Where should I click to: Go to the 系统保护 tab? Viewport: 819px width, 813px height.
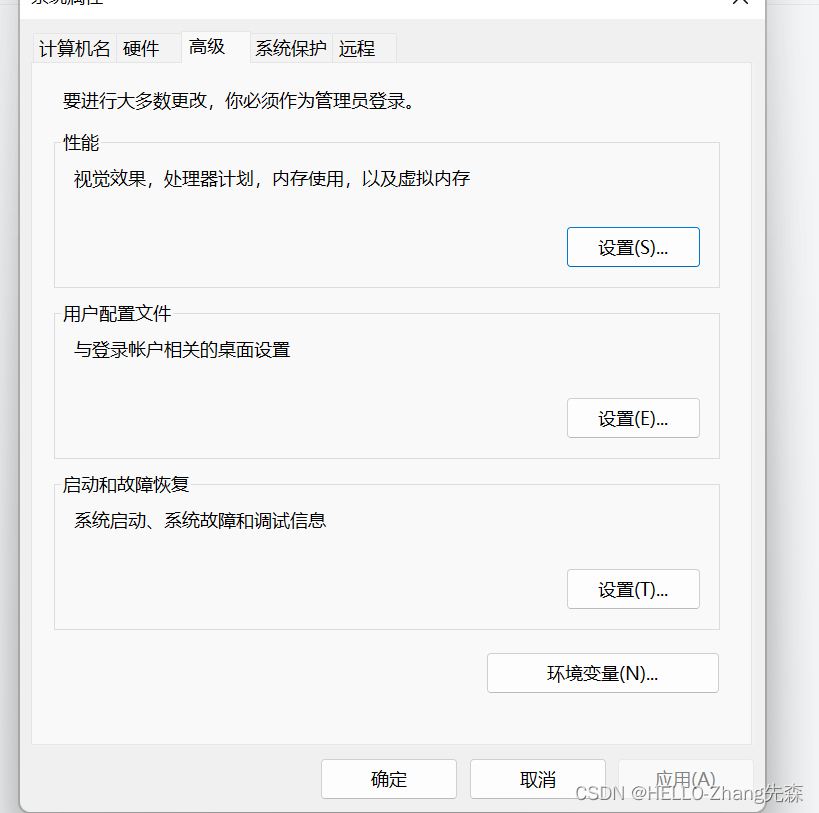point(291,49)
